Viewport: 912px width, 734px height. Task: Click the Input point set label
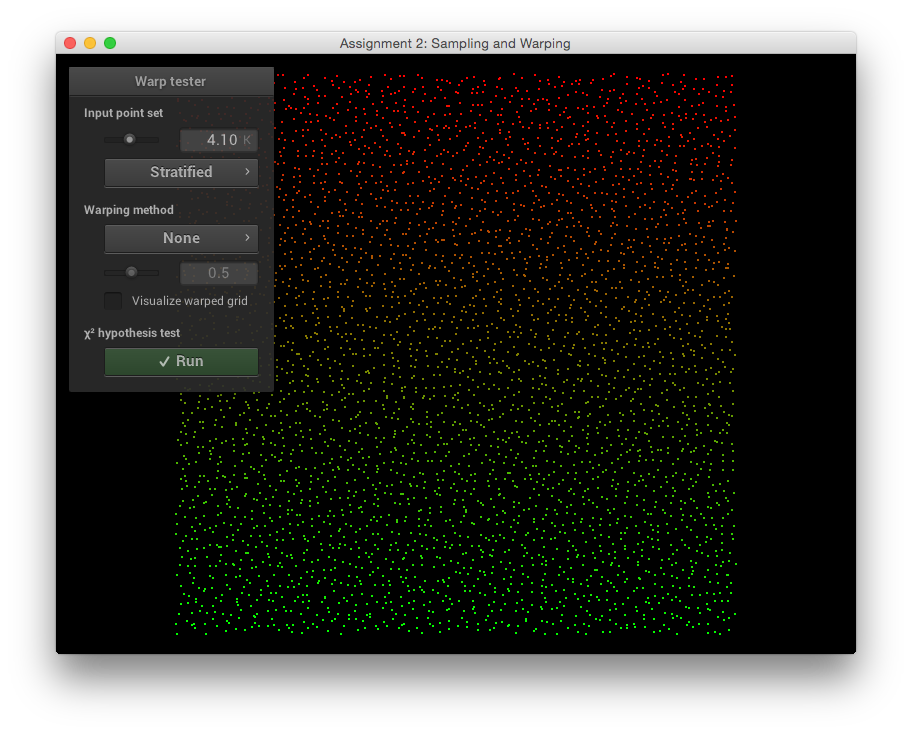coord(123,113)
